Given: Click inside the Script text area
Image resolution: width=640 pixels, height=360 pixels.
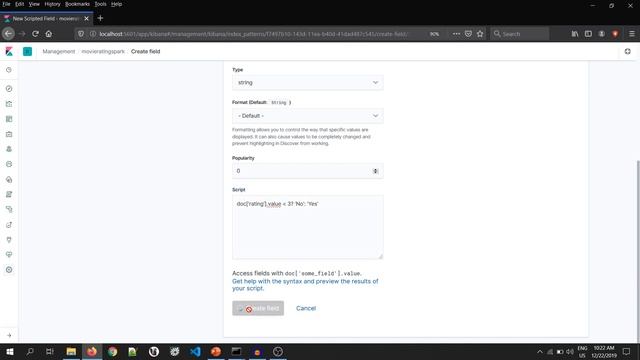Looking at the screenshot, I should coord(307,227).
